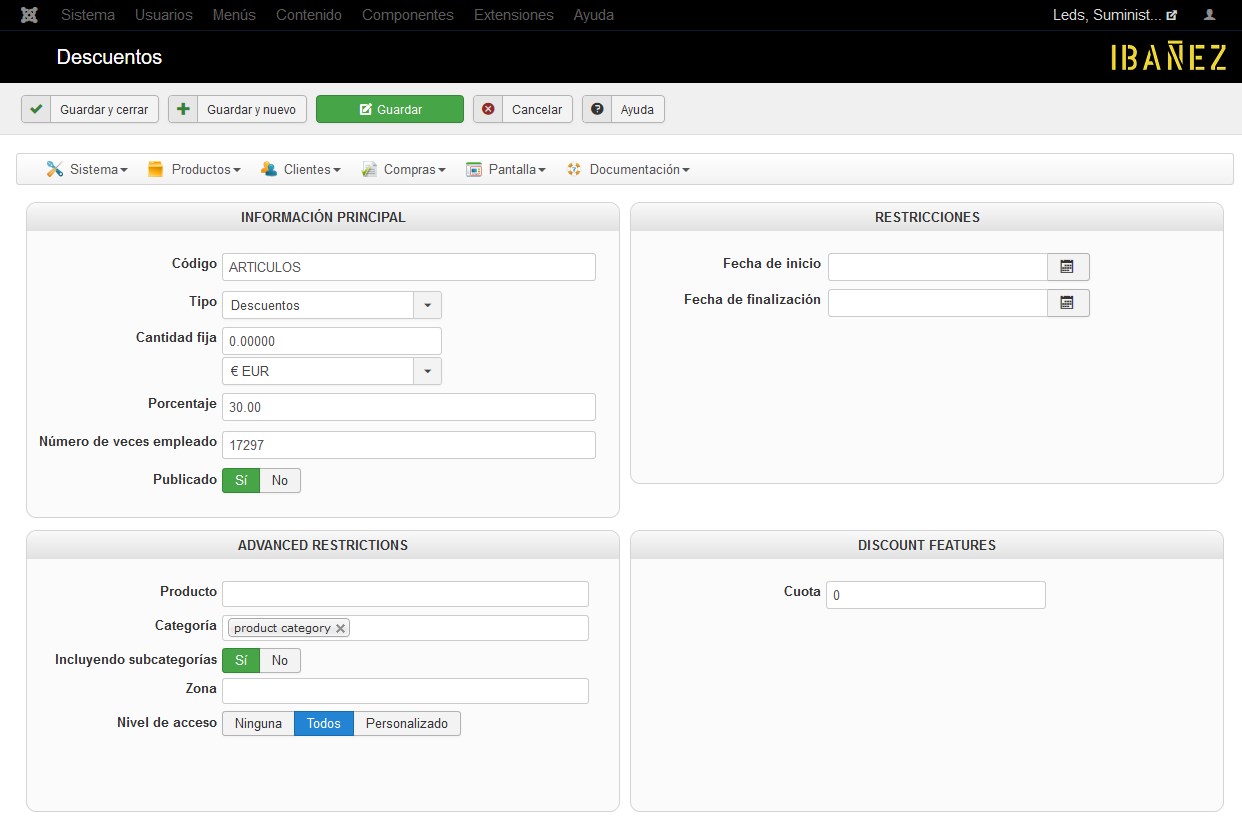1242x820 pixels.
Task: Click Guardar y cerrar button
Action: [90, 109]
